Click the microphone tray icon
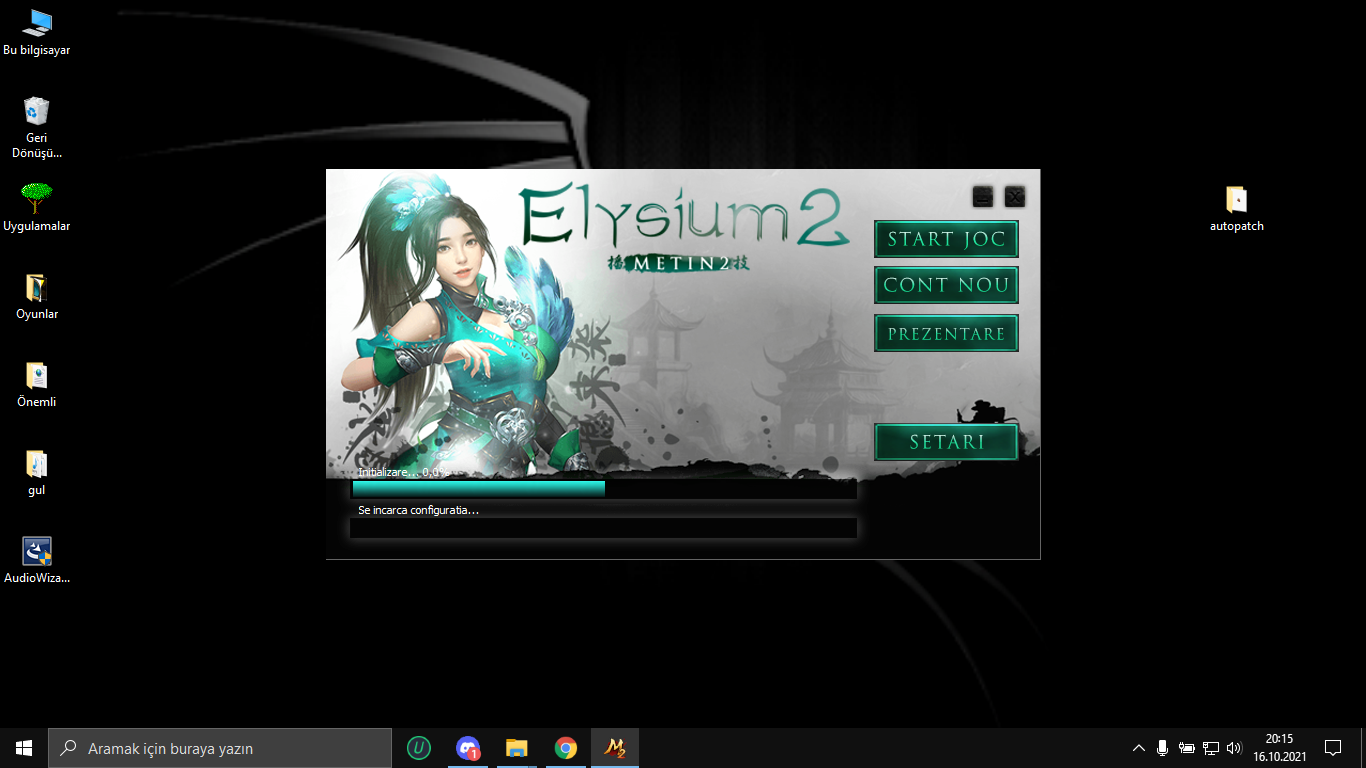 point(1162,748)
